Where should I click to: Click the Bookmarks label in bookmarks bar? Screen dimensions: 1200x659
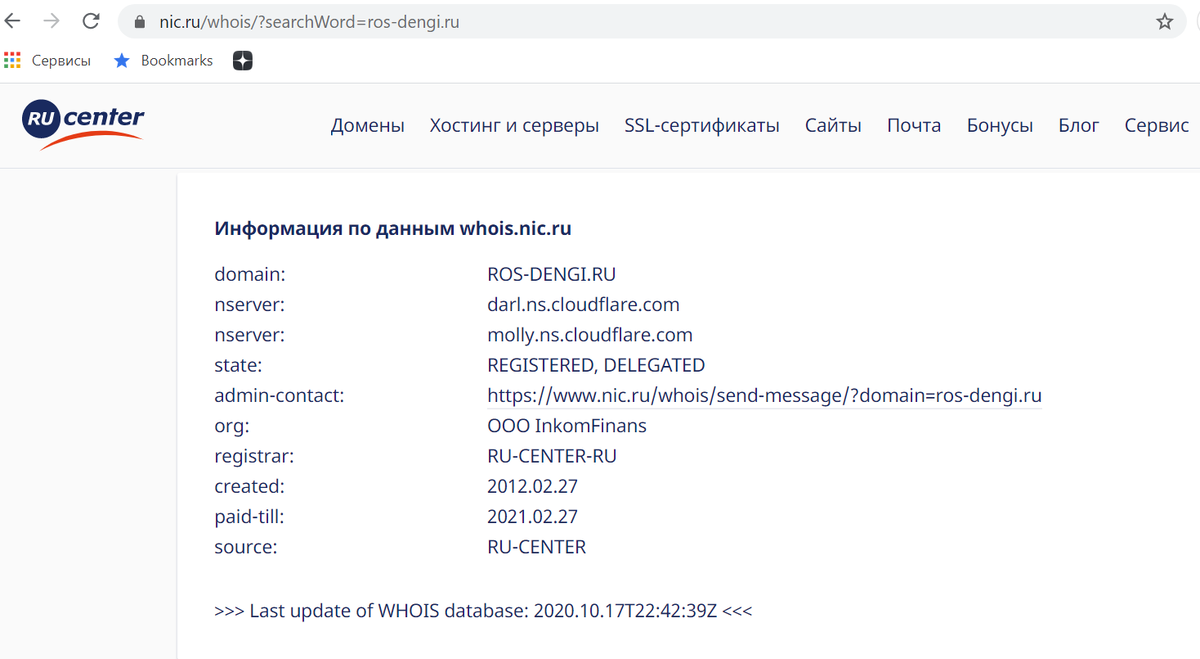click(177, 61)
